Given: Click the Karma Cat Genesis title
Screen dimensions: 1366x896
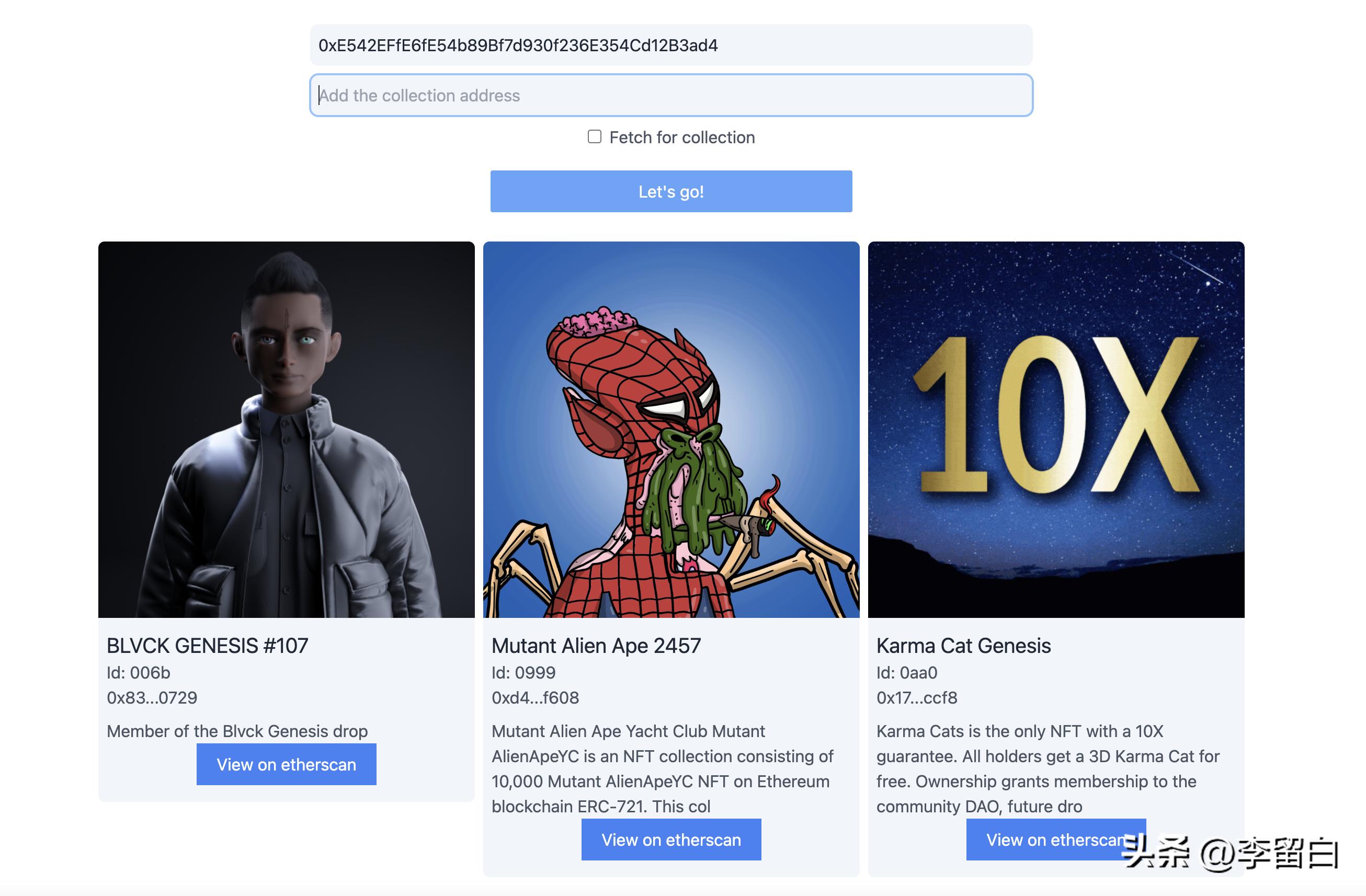Looking at the screenshot, I should (x=964, y=646).
